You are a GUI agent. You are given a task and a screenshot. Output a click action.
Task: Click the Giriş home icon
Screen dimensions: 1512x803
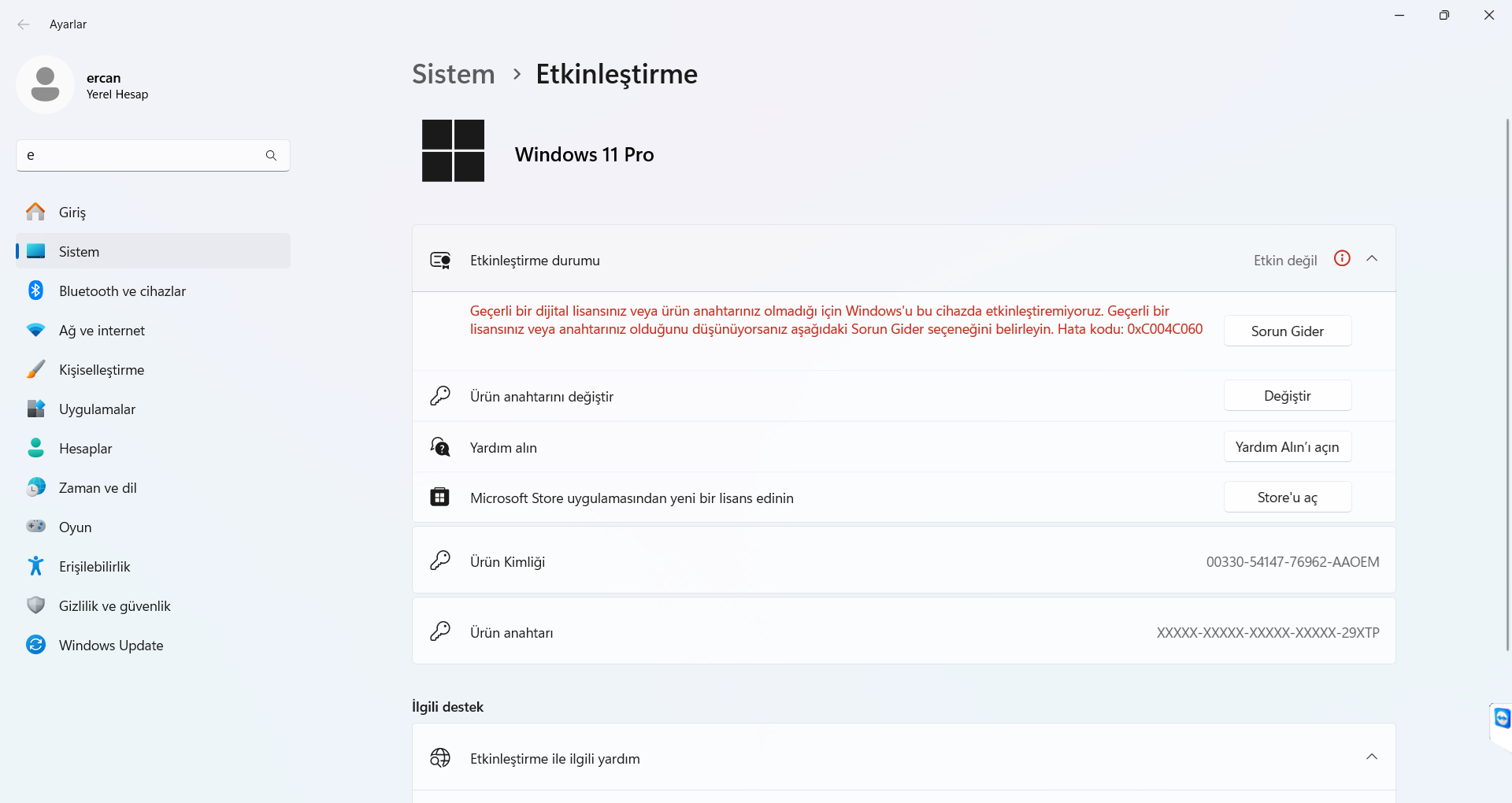tap(35, 212)
